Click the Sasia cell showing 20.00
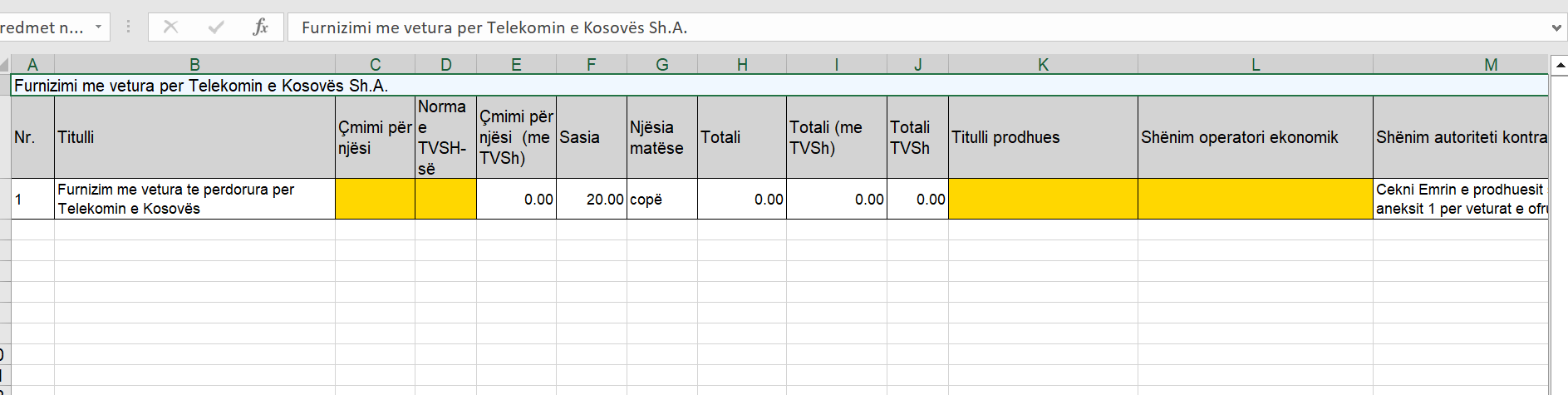Screen dimensions: 1568x395 point(592,199)
